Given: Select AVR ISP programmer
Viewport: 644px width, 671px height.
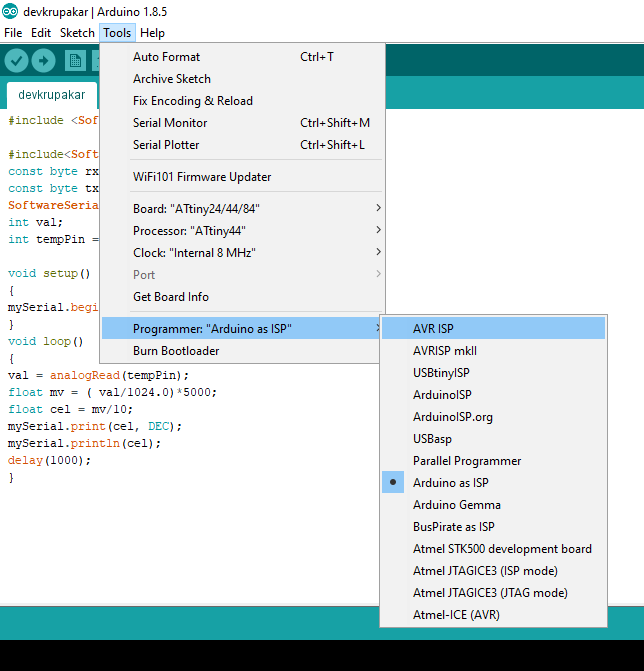Looking at the screenshot, I should click(x=493, y=329).
